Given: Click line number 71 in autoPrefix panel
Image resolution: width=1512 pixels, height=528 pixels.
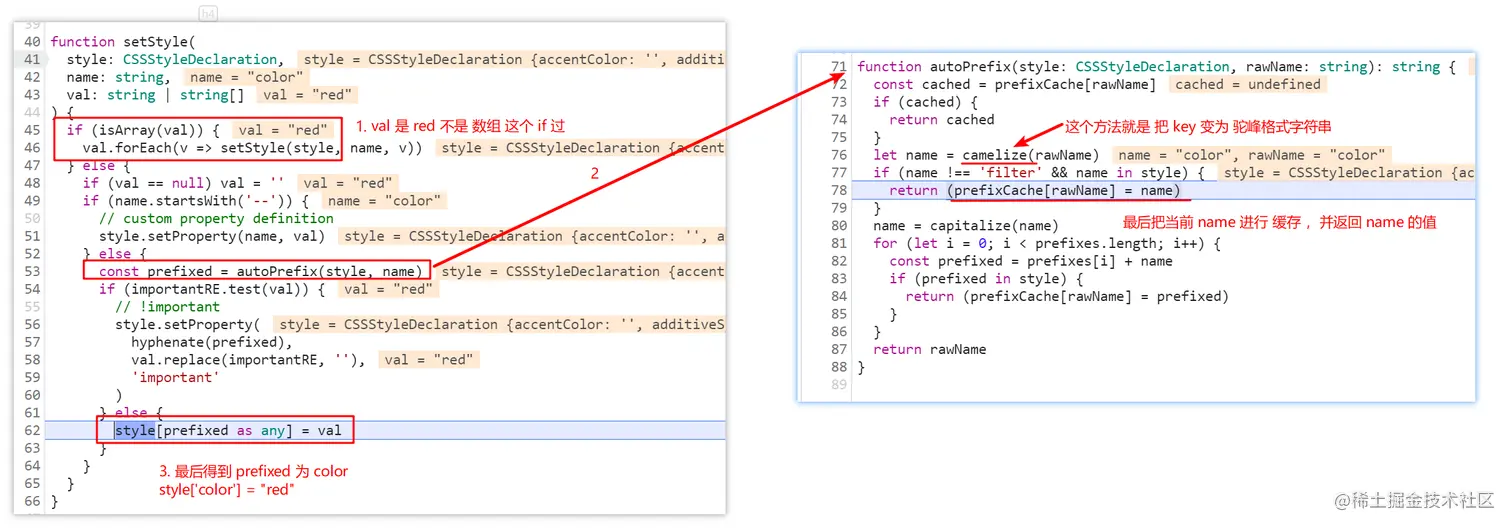Looking at the screenshot, I should point(838,67).
